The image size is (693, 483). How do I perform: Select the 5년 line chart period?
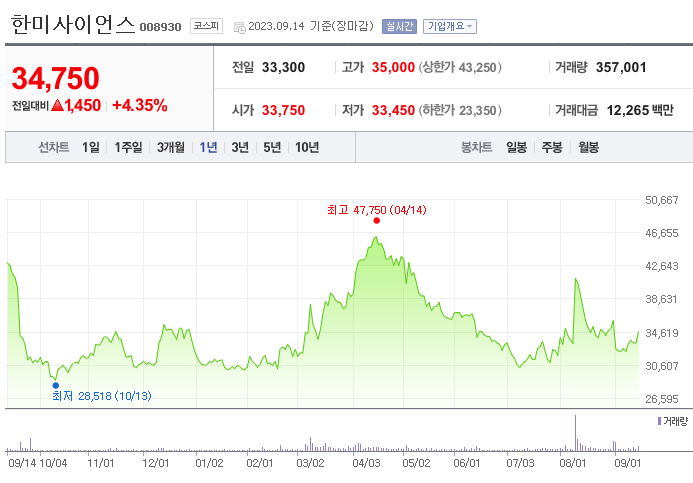[272, 147]
